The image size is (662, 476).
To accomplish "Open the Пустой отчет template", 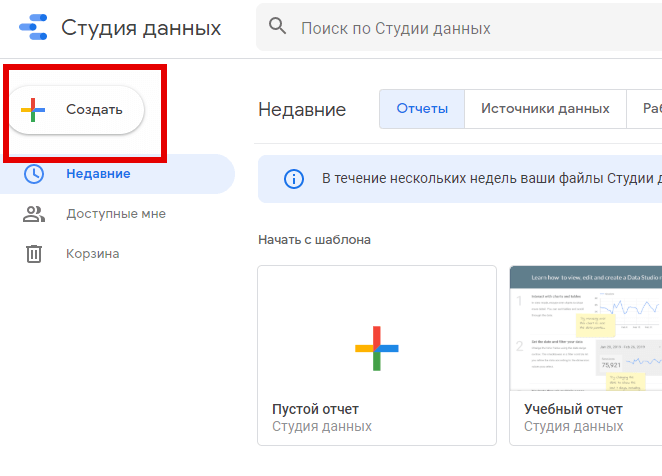I will (x=376, y=355).
